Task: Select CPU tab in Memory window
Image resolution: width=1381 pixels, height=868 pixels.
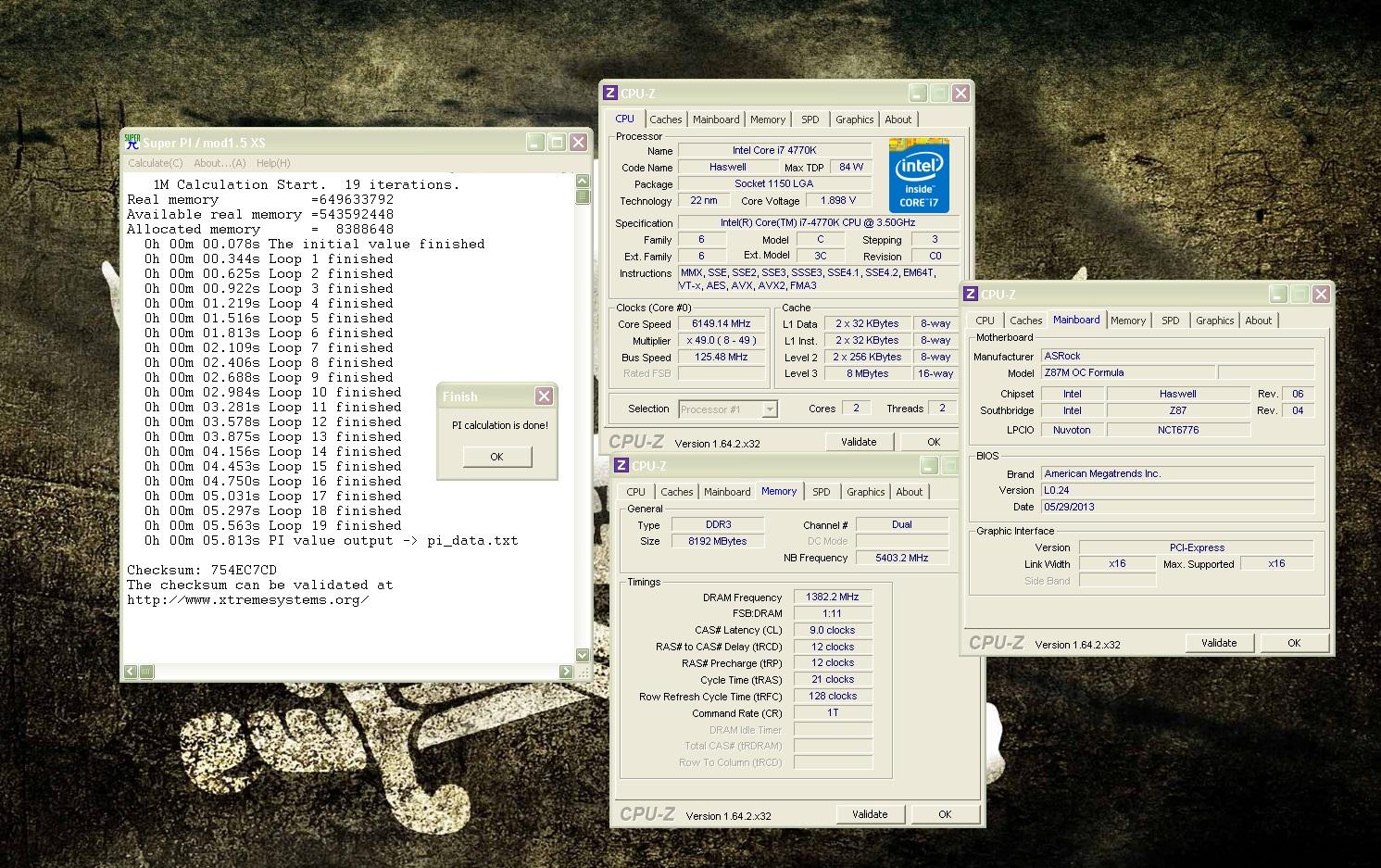Action: [x=635, y=492]
